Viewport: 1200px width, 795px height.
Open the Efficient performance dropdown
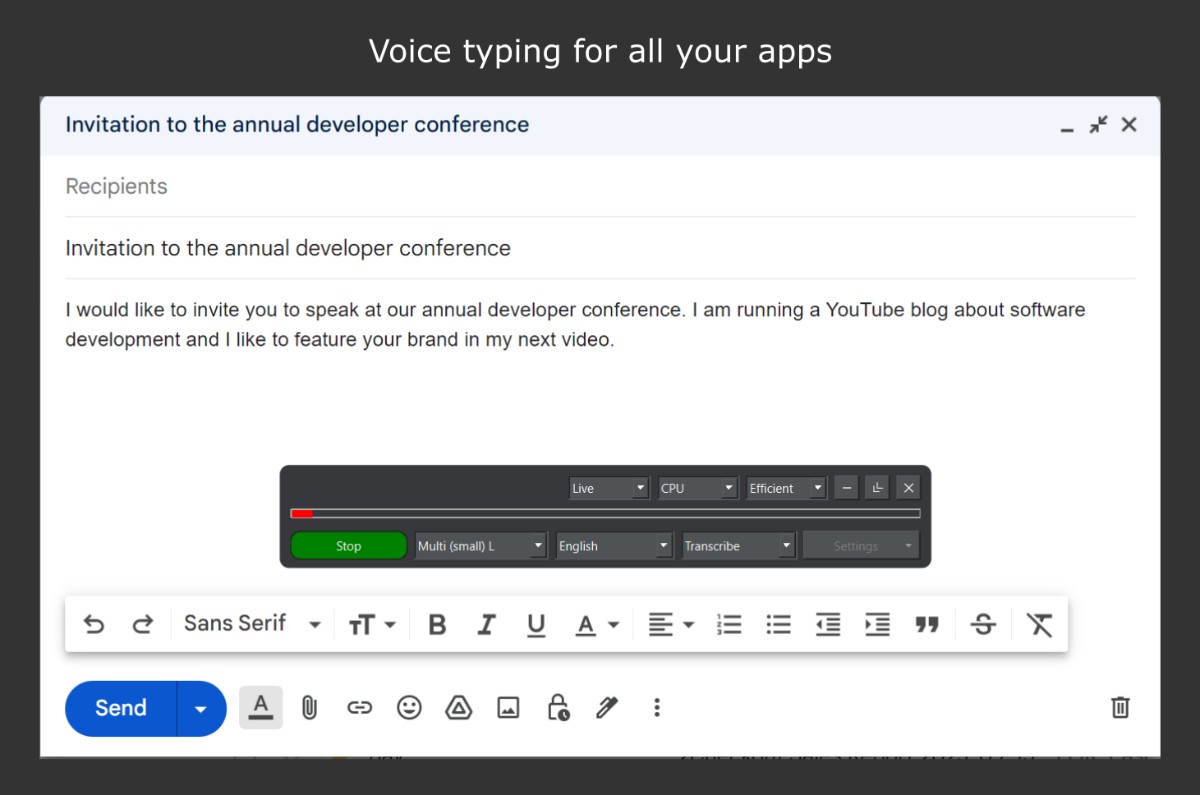[787, 488]
